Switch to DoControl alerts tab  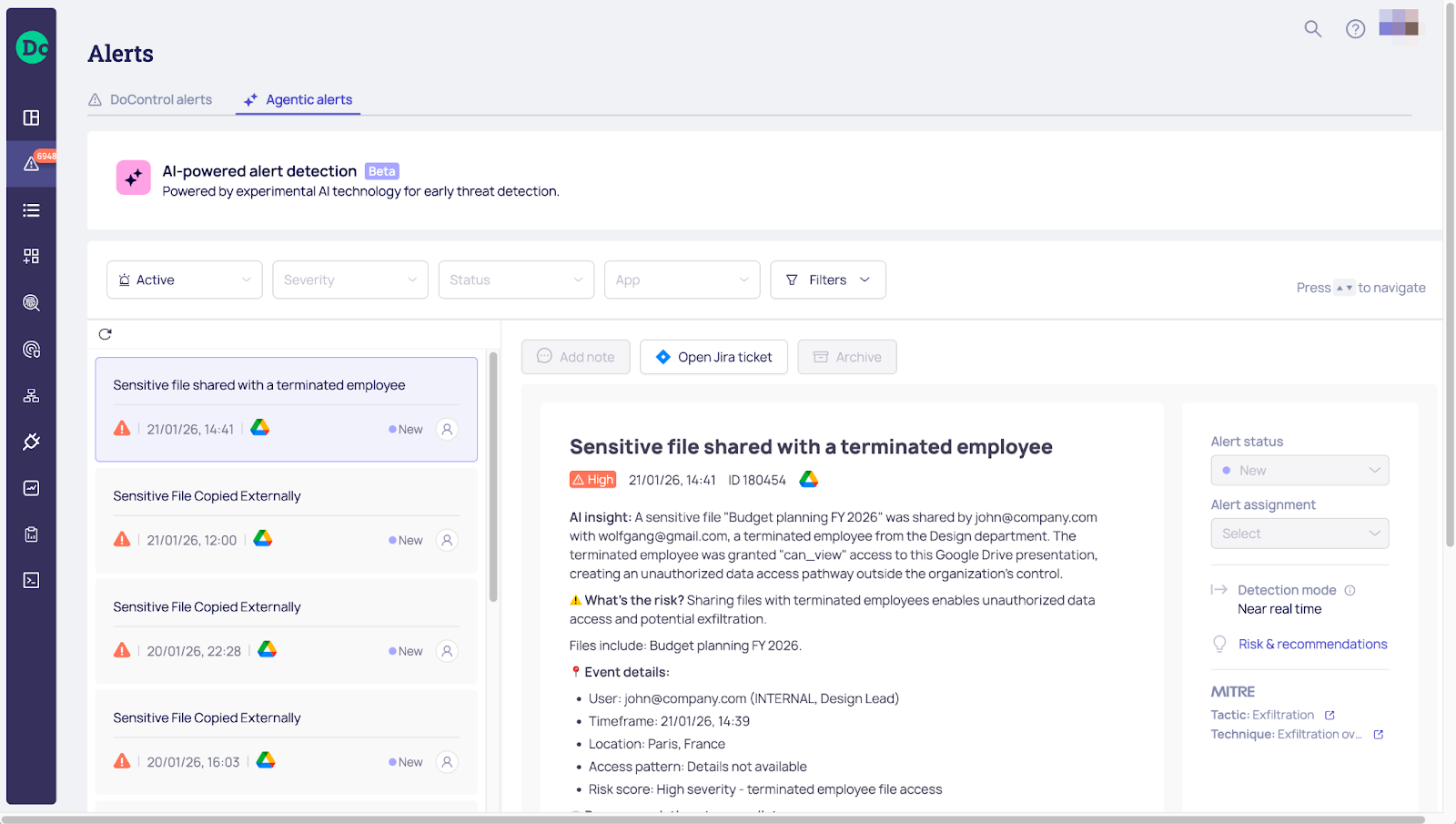(150, 99)
